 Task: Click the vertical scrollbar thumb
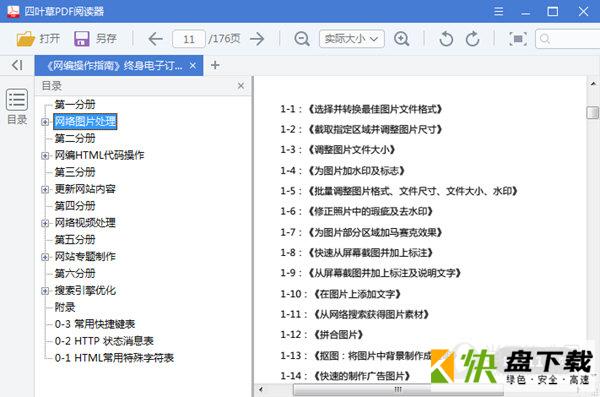(x=593, y=113)
